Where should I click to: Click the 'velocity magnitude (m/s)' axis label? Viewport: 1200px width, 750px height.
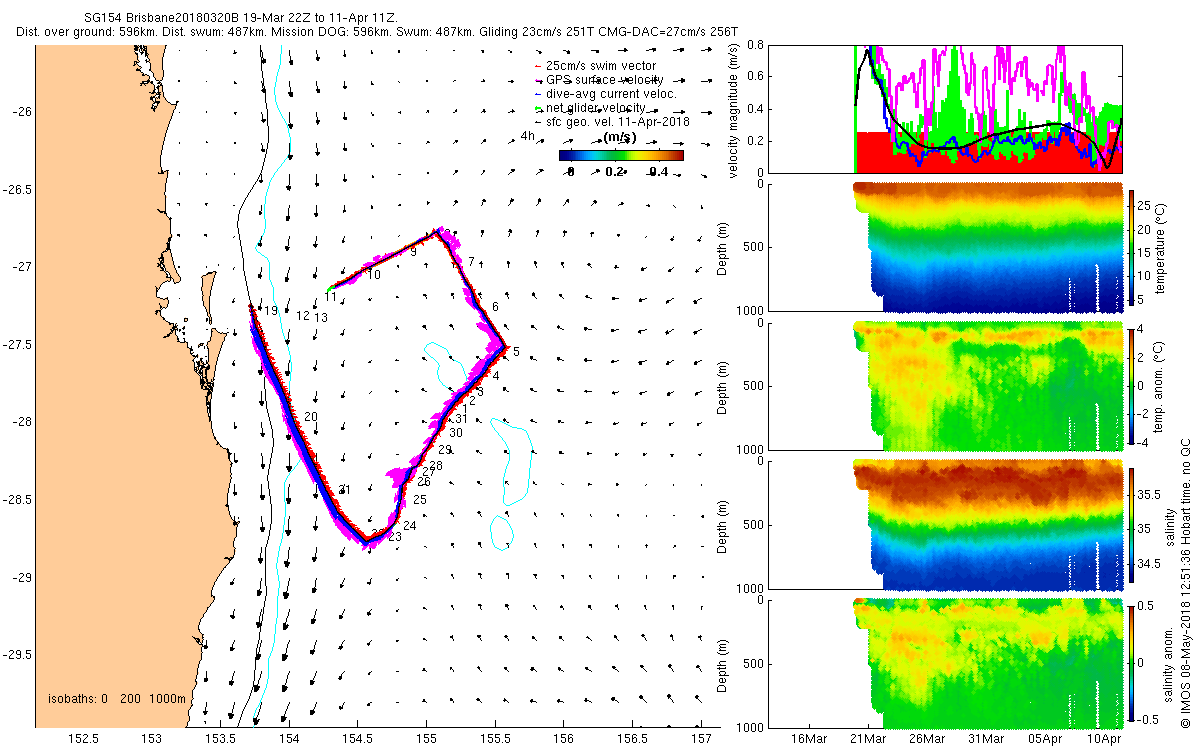pos(735,109)
